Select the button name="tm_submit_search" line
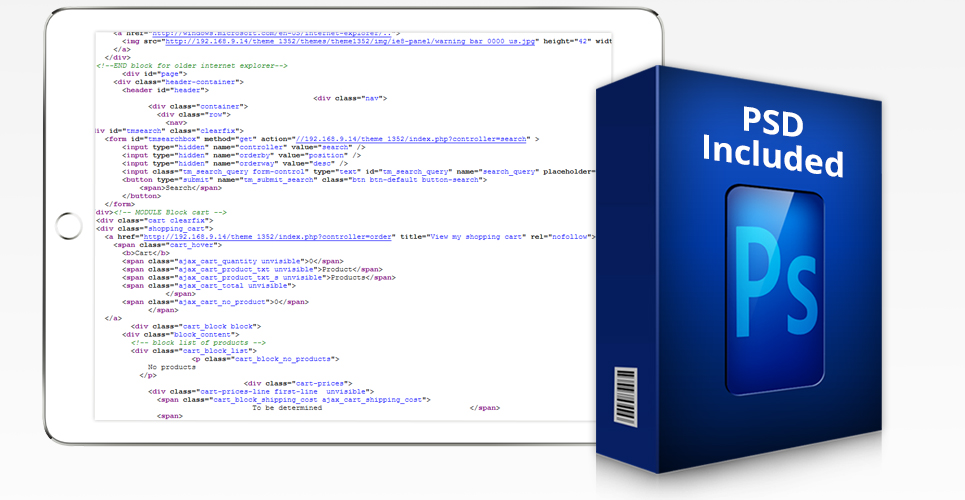The image size is (965, 500). (x=305, y=180)
